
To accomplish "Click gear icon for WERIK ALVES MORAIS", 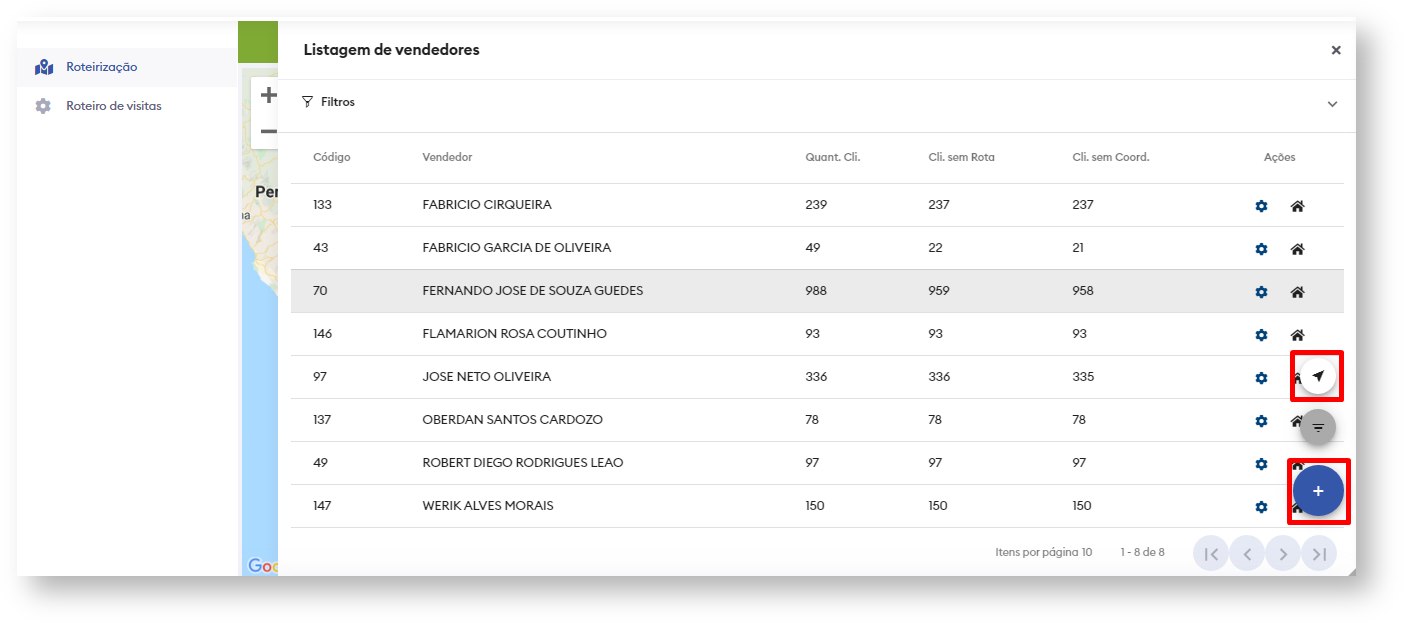I will pos(1261,507).
